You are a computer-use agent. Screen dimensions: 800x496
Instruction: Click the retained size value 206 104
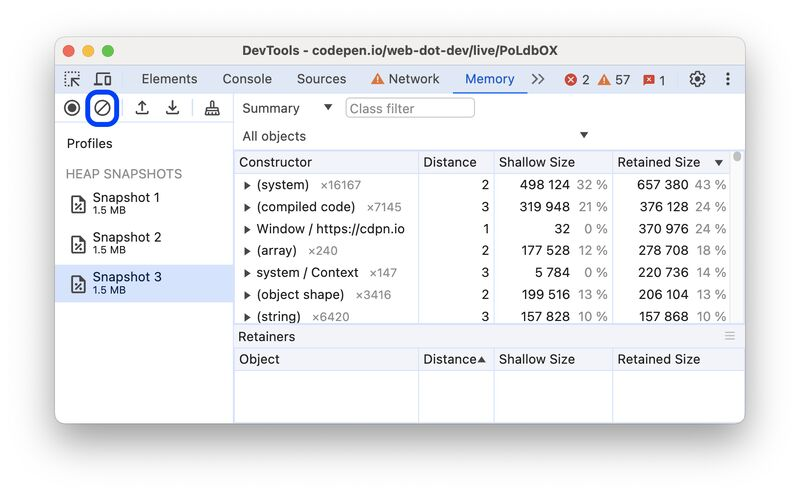click(663, 294)
